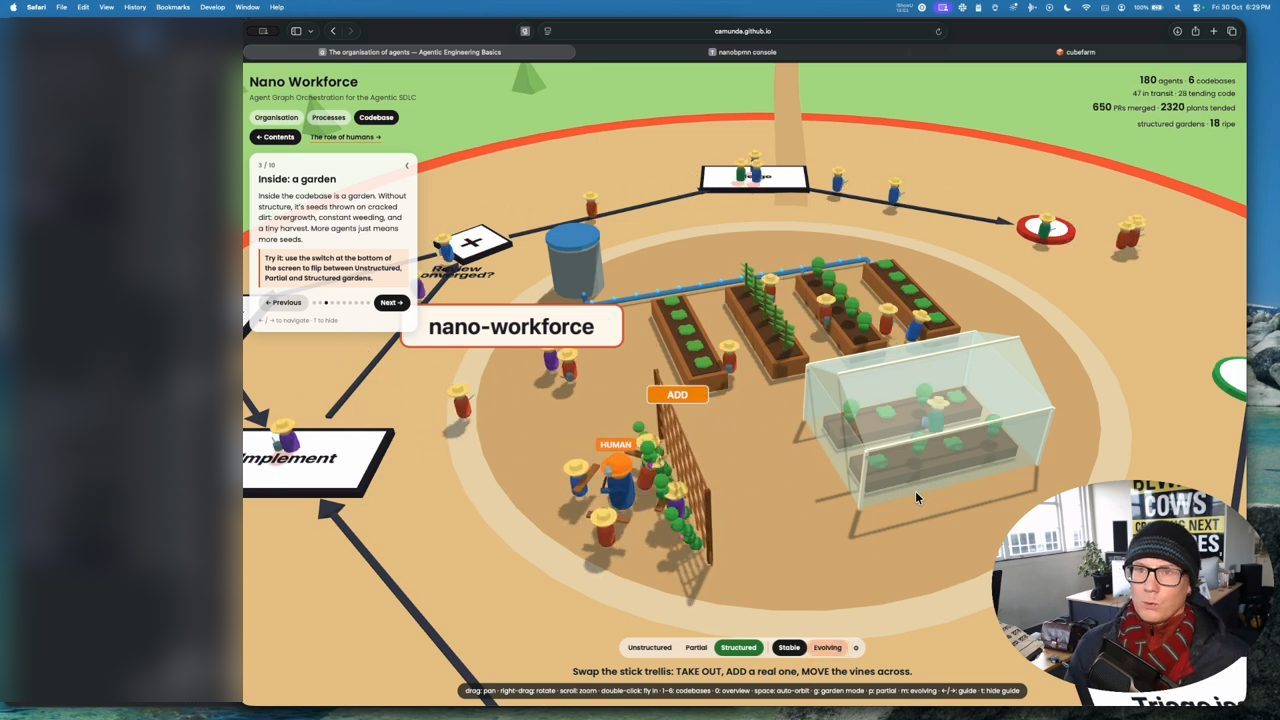Switch garden to Unstructured mode
1280x720 pixels.
pos(649,647)
